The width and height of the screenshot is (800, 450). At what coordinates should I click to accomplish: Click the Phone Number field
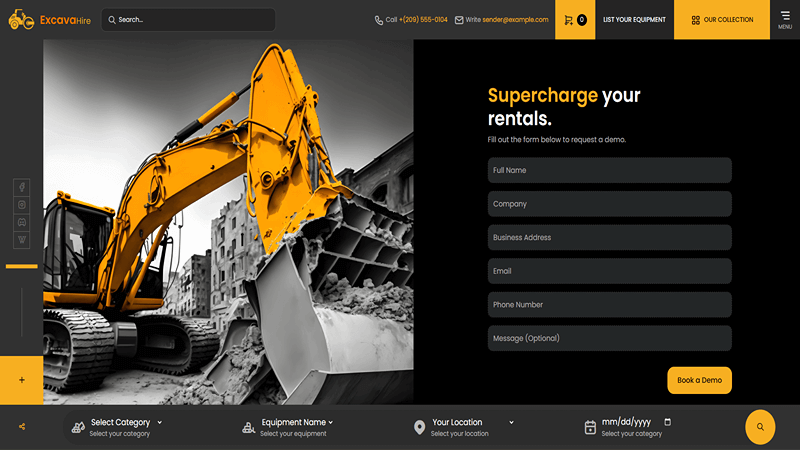pos(609,305)
